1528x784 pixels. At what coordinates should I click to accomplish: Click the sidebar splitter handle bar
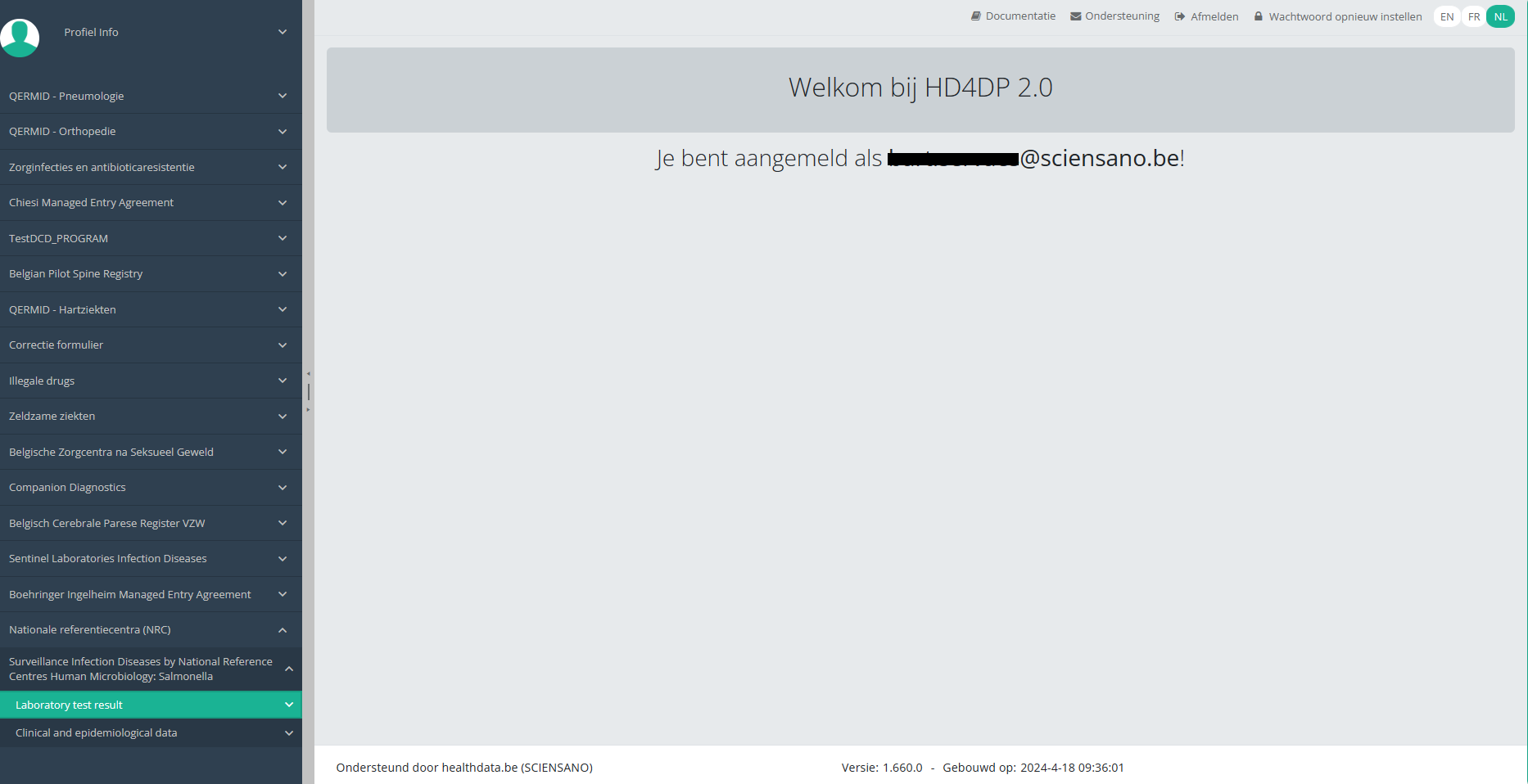309,392
